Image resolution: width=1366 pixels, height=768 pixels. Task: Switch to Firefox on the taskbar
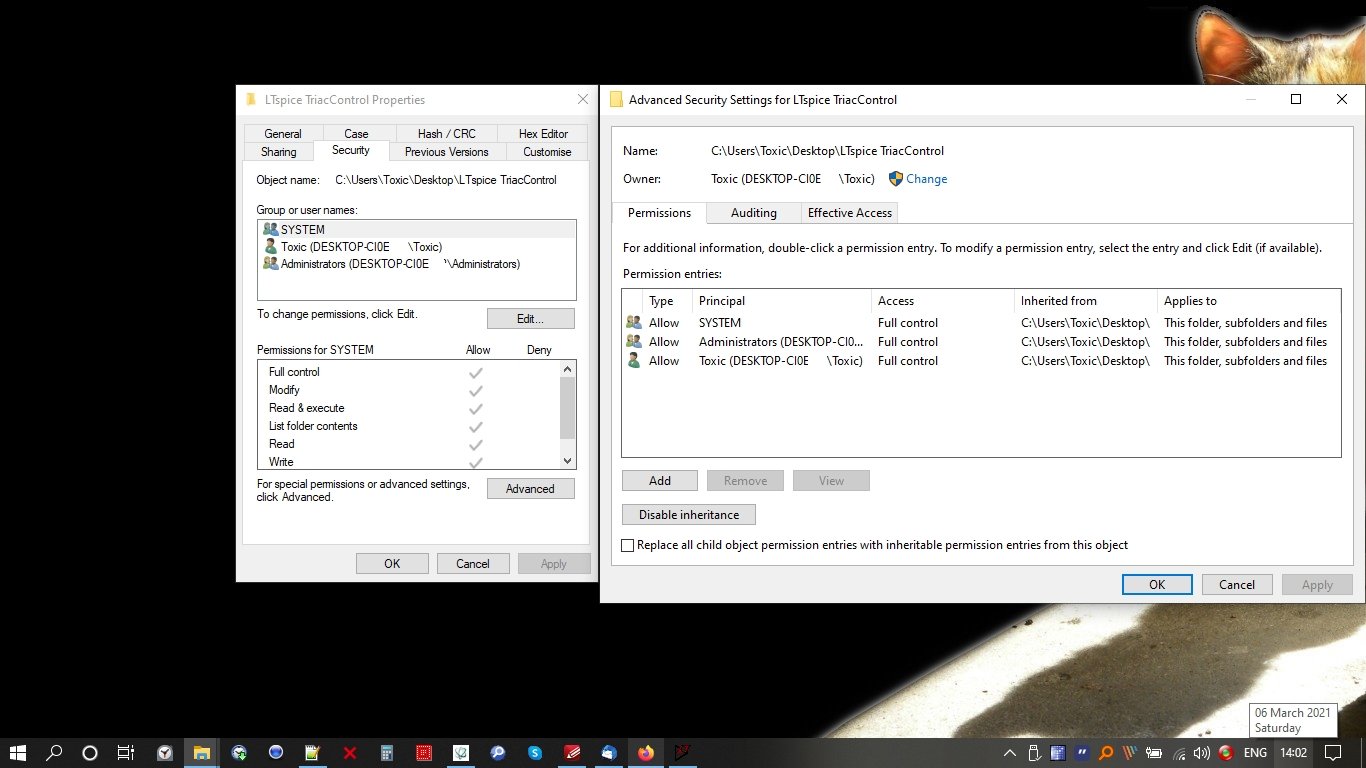click(x=646, y=752)
